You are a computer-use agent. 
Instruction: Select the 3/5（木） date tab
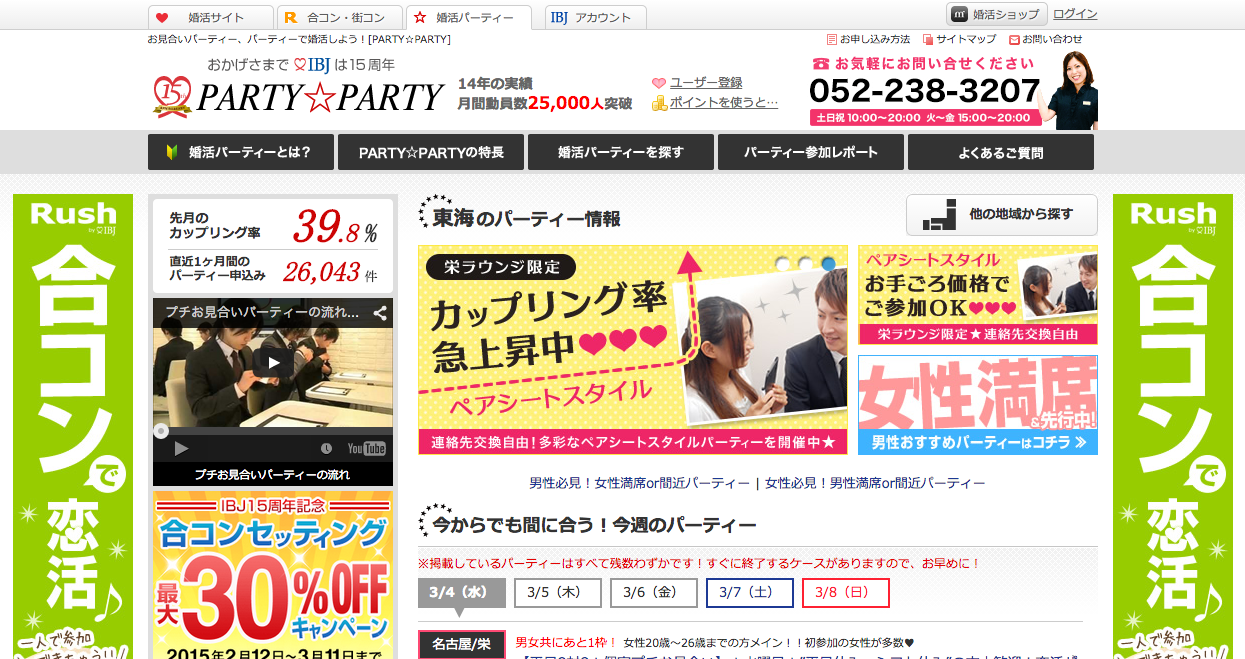click(x=558, y=592)
